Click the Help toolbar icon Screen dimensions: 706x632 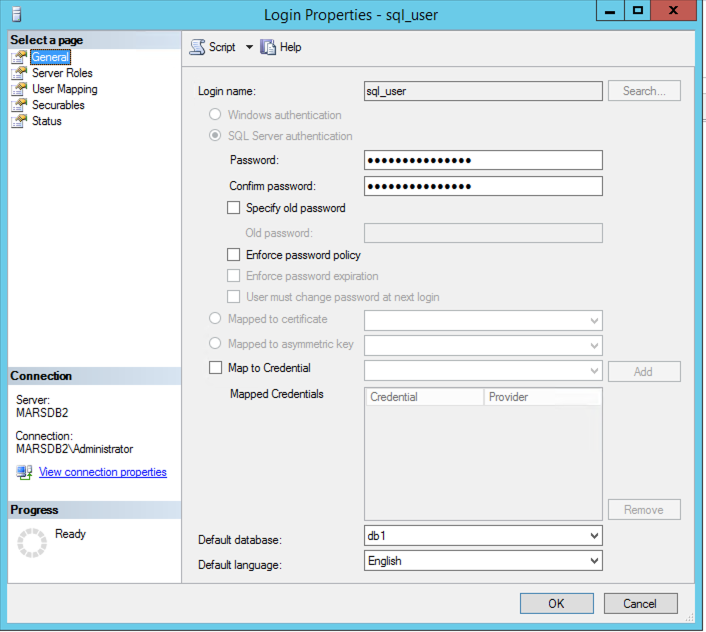pos(267,47)
